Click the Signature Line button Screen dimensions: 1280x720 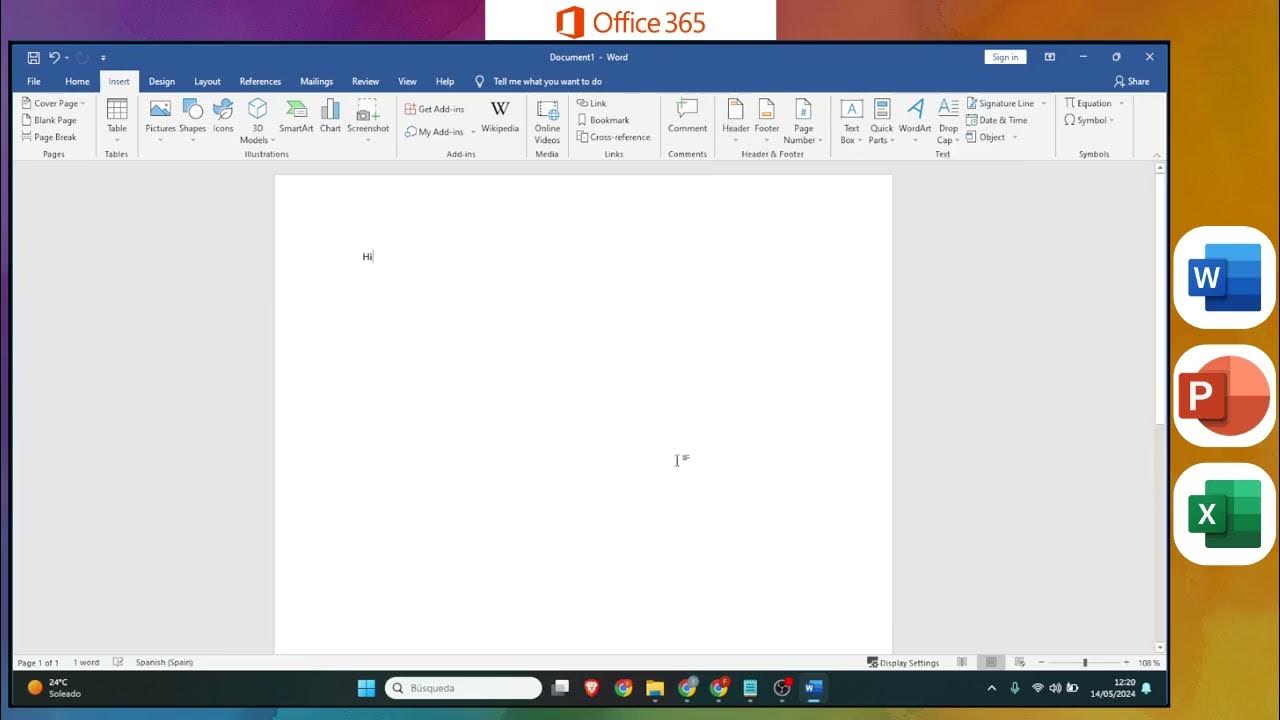pyautogui.click(x=1000, y=103)
